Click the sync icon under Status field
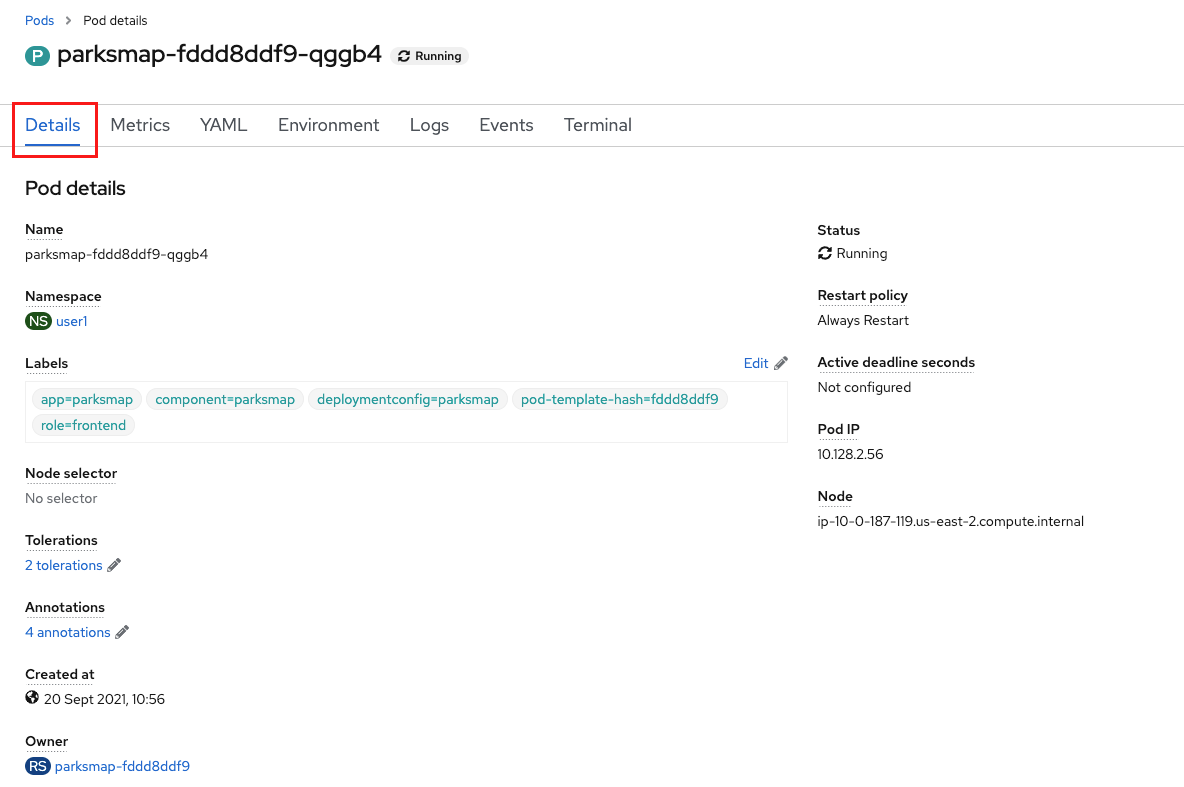This screenshot has width=1184, height=787. click(825, 253)
